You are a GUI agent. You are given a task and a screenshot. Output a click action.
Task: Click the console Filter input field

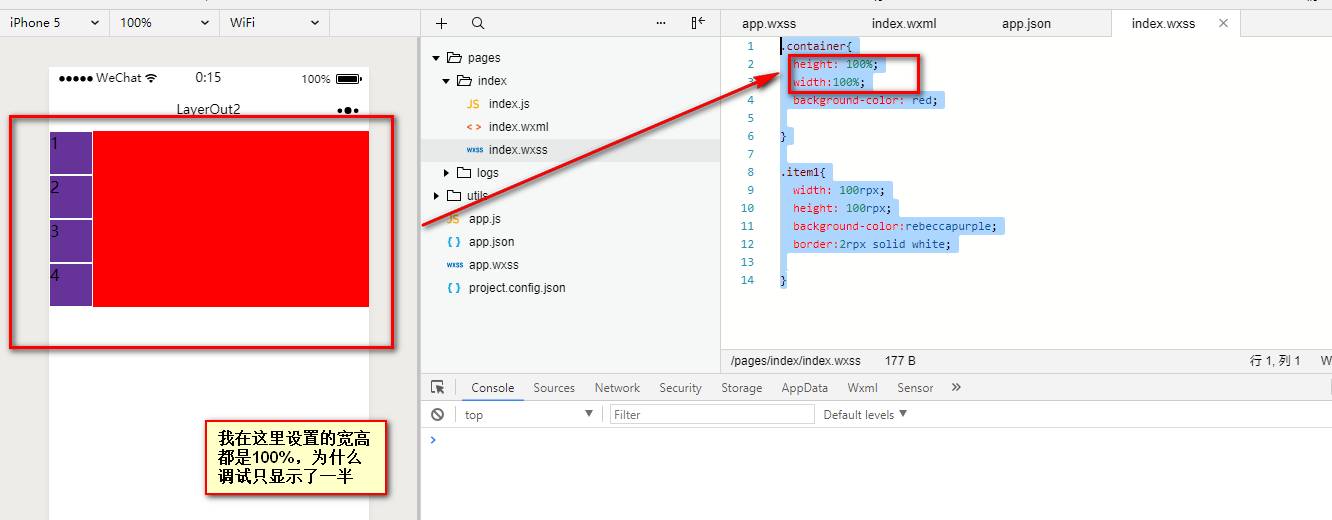coord(712,414)
